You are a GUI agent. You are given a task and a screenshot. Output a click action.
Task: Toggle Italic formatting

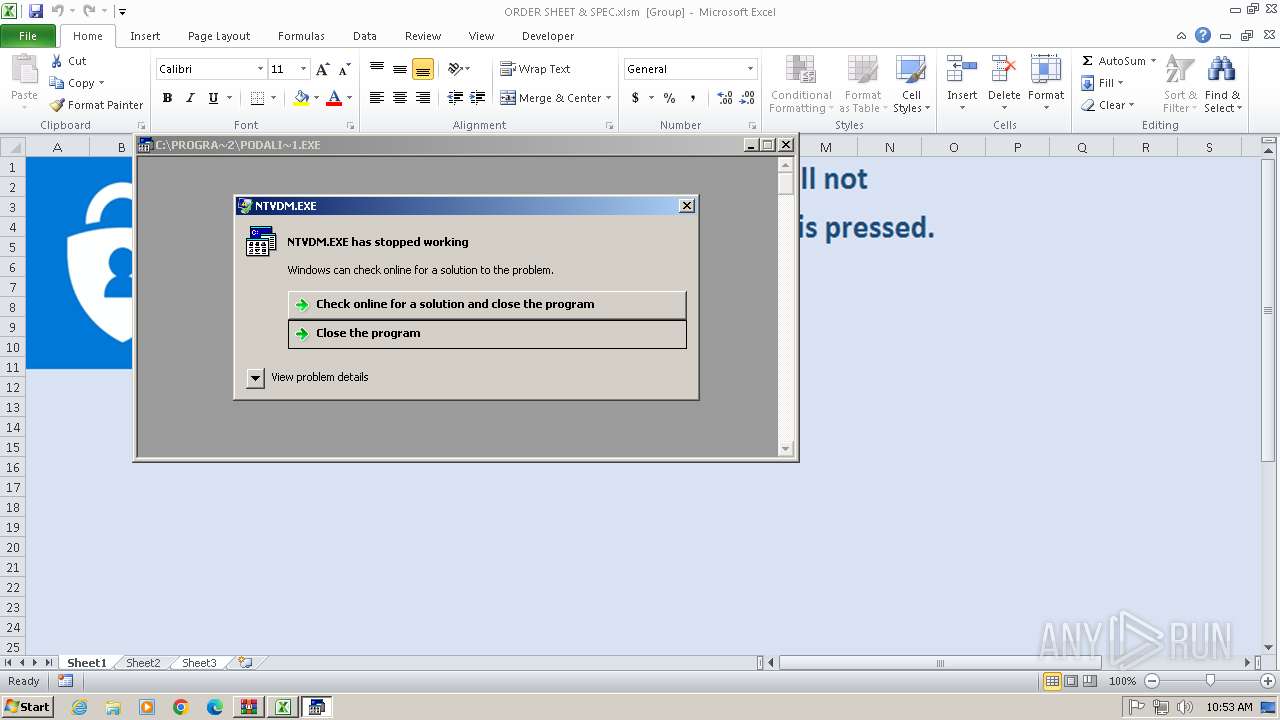(190, 98)
